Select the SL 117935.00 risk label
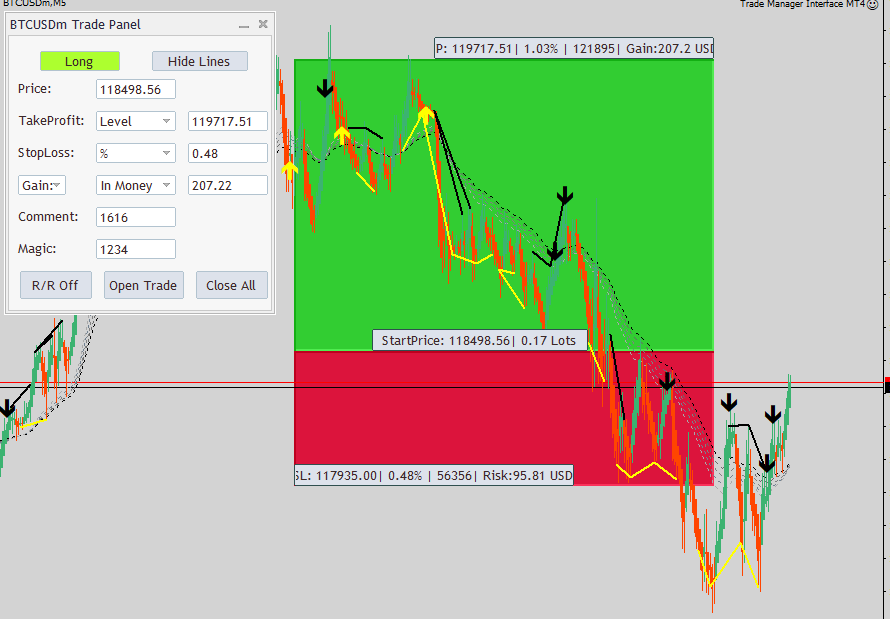The height and width of the screenshot is (619, 890). pos(434,475)
